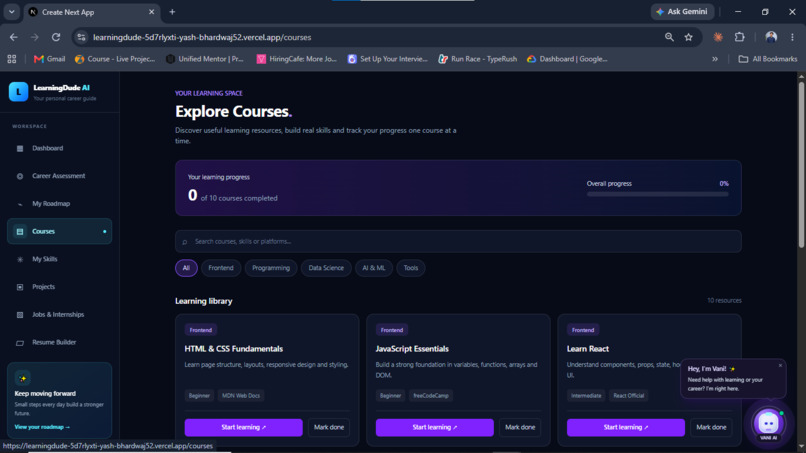Filter courses by AI & ML
The image size is (806, 453).
pyautogui.click(x=374, y=268)
